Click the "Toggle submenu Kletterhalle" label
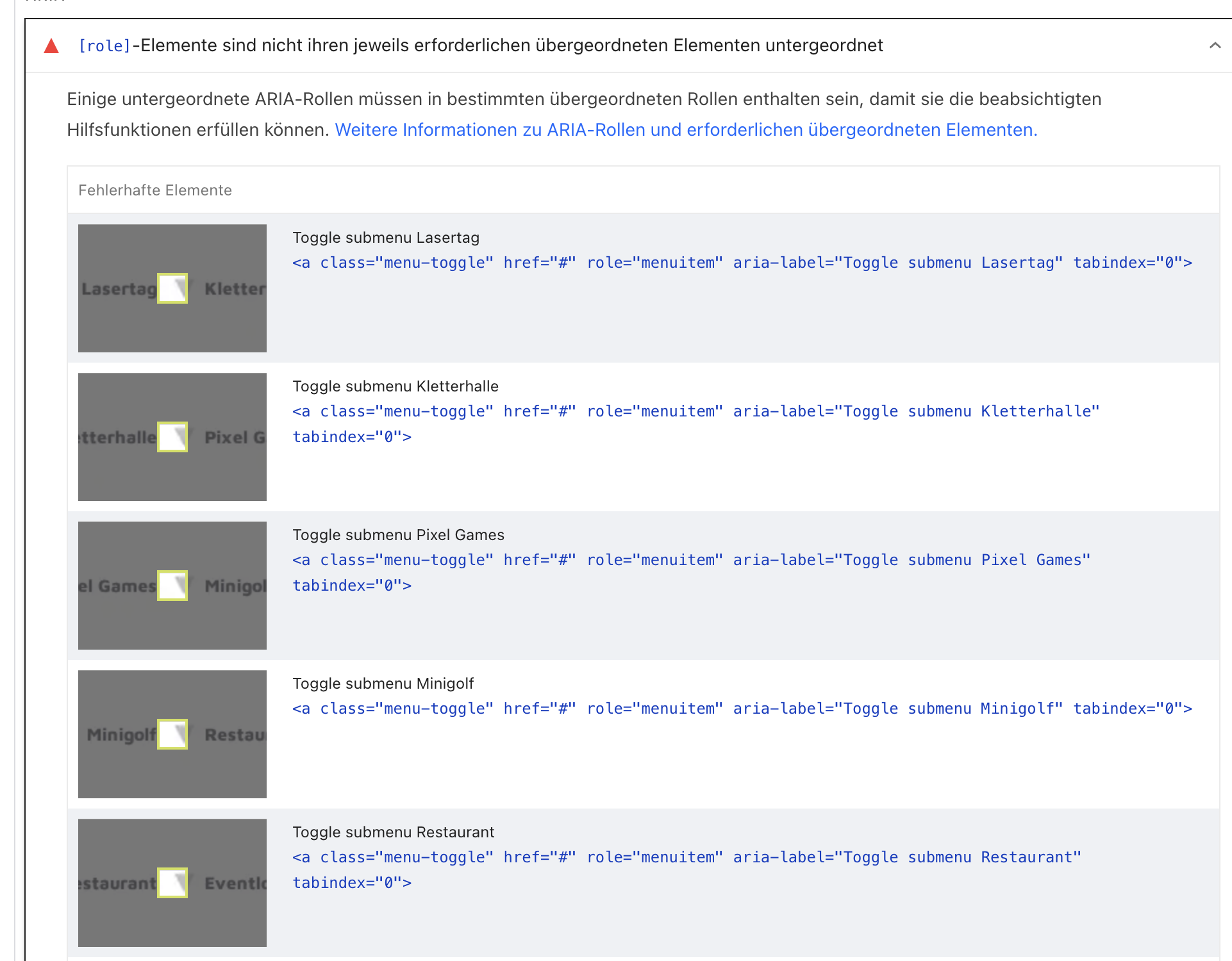Viewport: 1232px width, 961px height. (395, 386)
